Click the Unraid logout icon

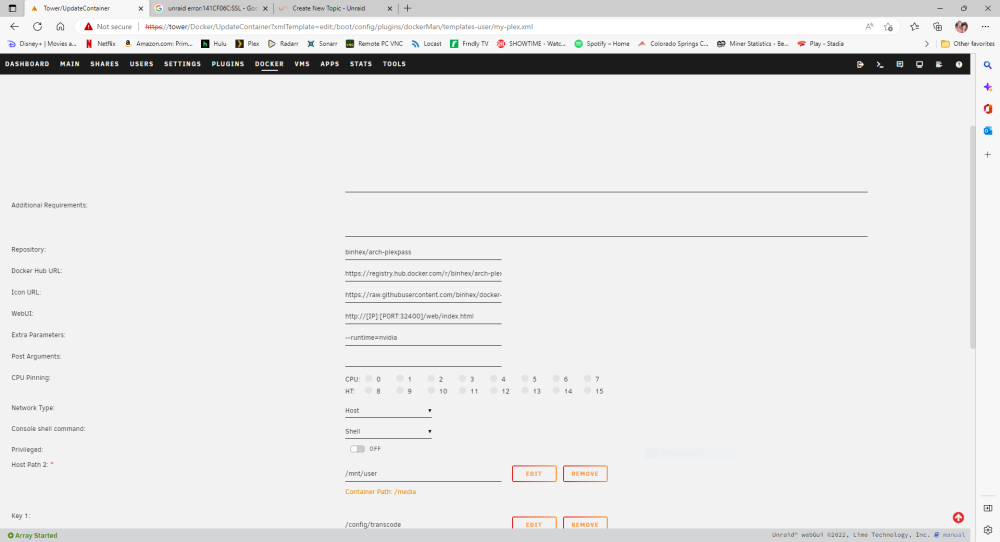click(x=860, y=64)
